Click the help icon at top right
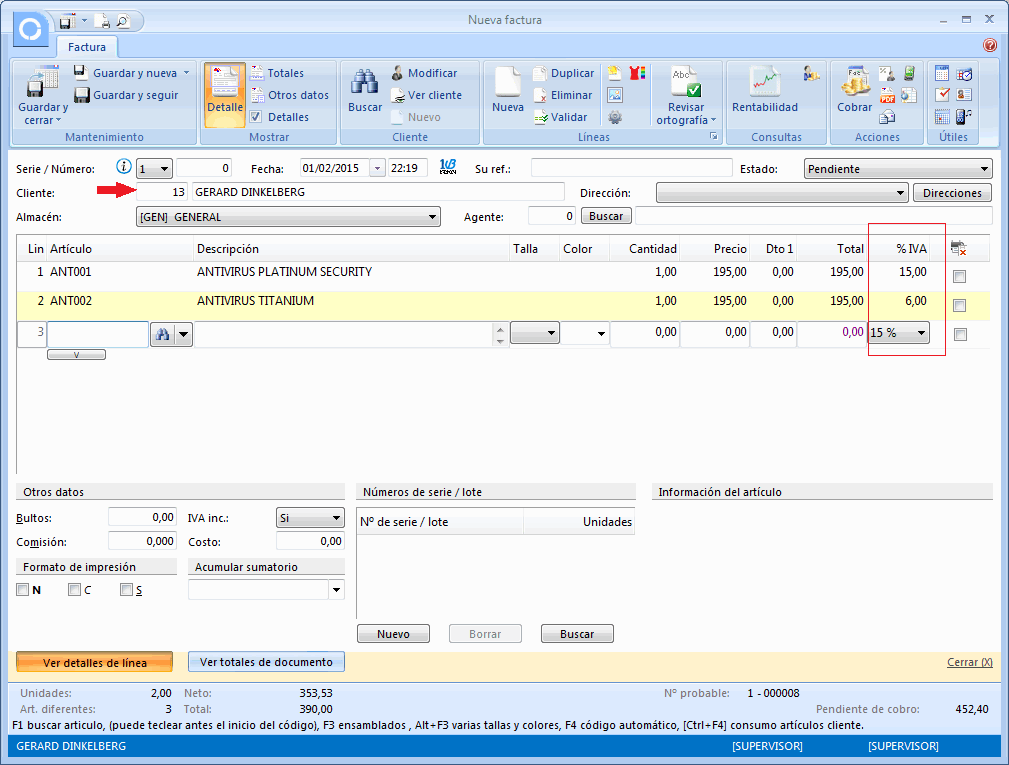 tap(990, 46)
